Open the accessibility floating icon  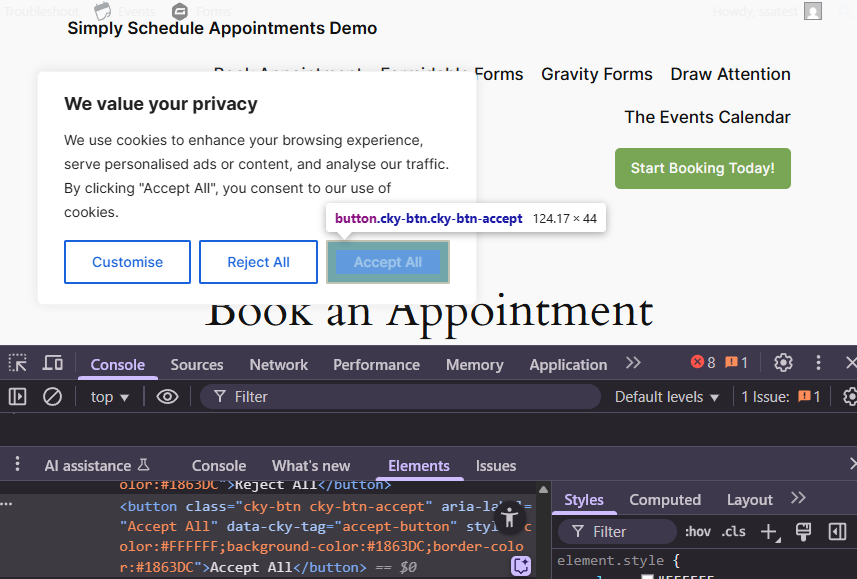[510, 516]
